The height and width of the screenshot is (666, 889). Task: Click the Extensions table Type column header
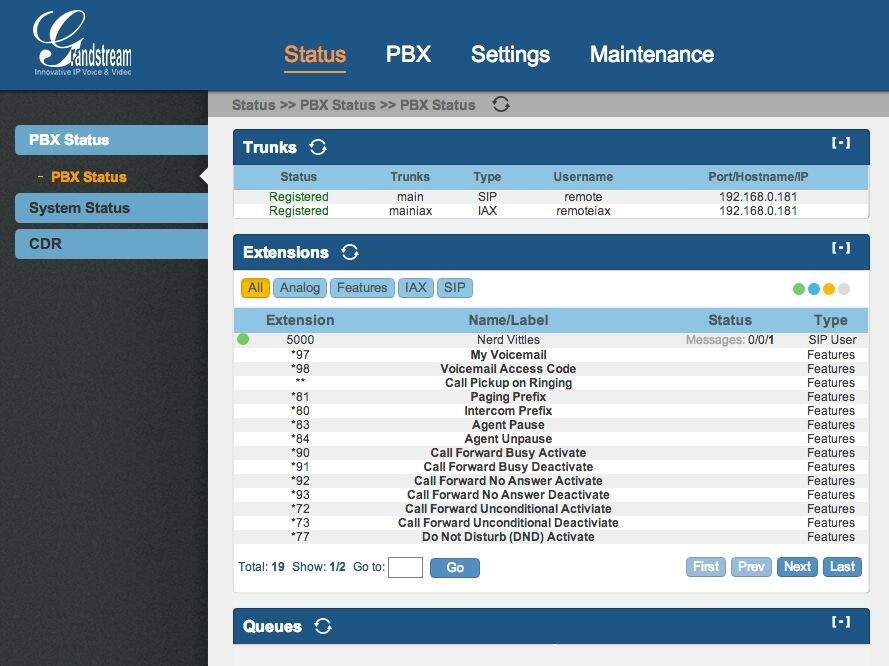831,320
